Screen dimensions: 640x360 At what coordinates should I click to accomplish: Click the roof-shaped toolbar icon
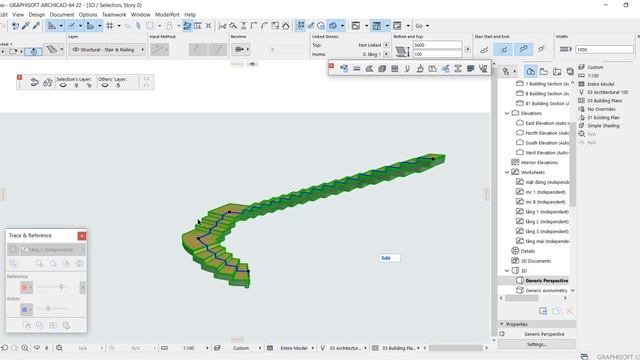286,26
